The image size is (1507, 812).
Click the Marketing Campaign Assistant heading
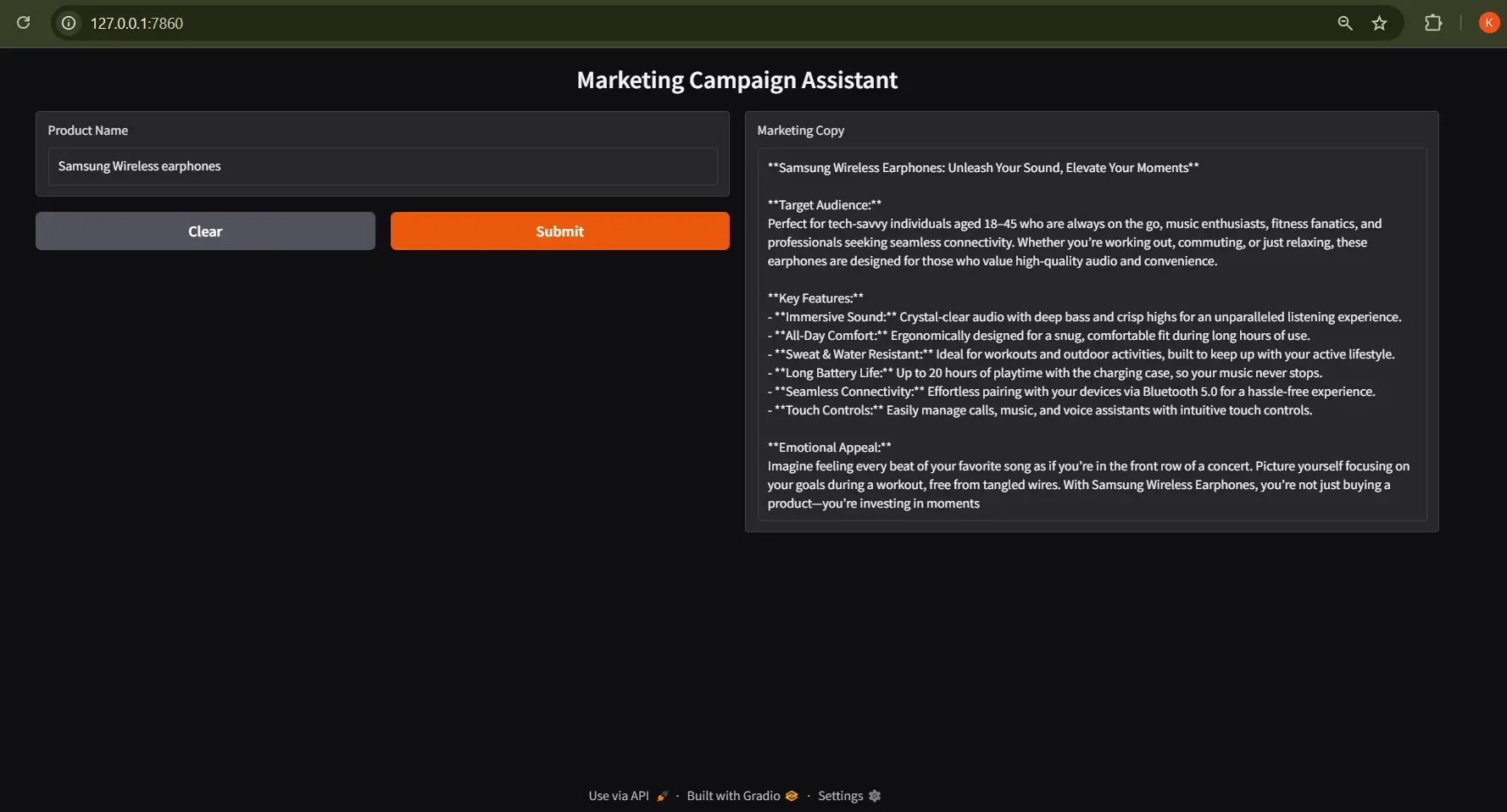click(x=737, y=80)
